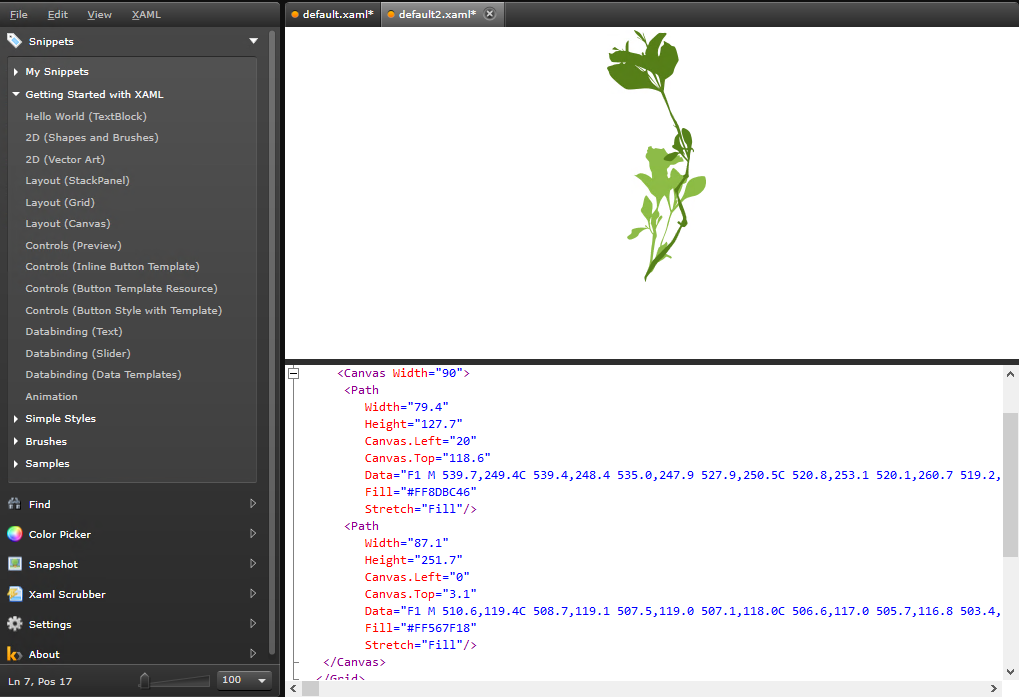Select Controls (Button Style with Template) snippet

123,310
